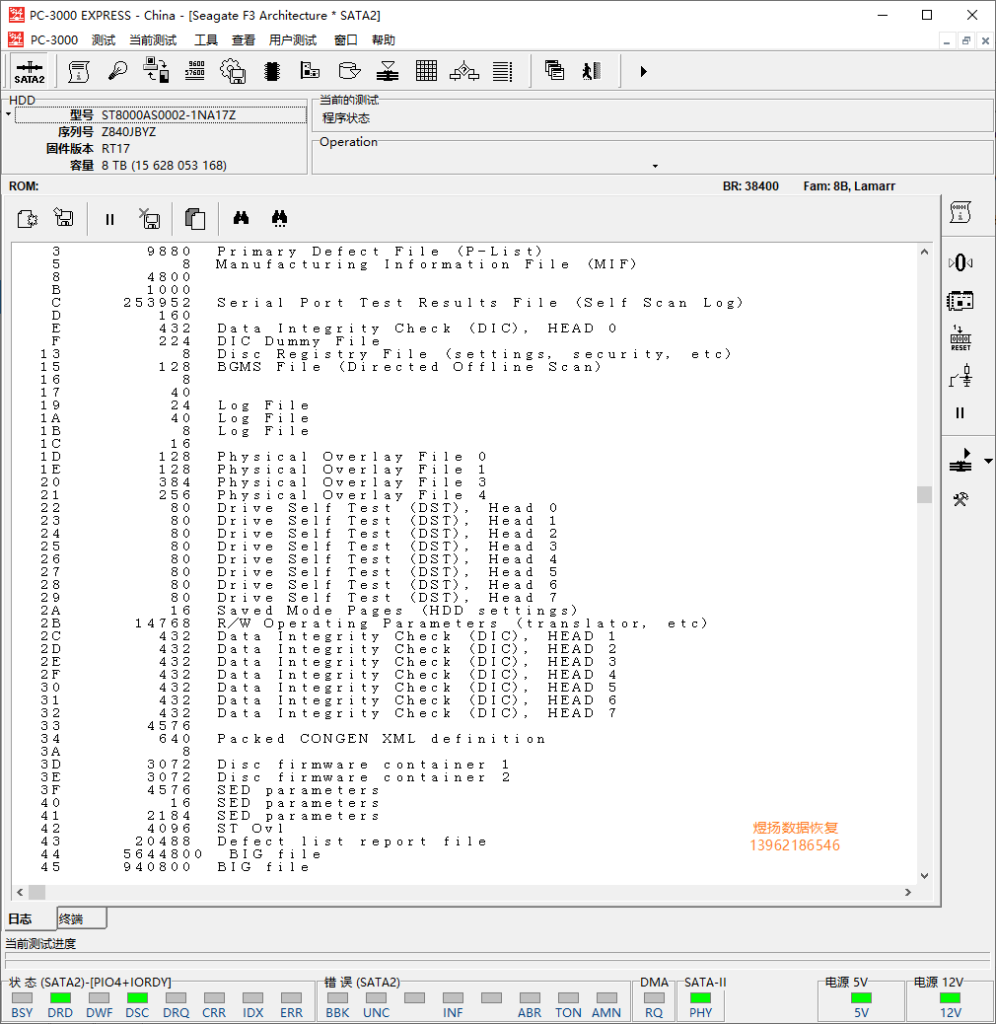Open the 窗口 menu
The width and height of the screenshot is (996, 1024).
(345, 40)
